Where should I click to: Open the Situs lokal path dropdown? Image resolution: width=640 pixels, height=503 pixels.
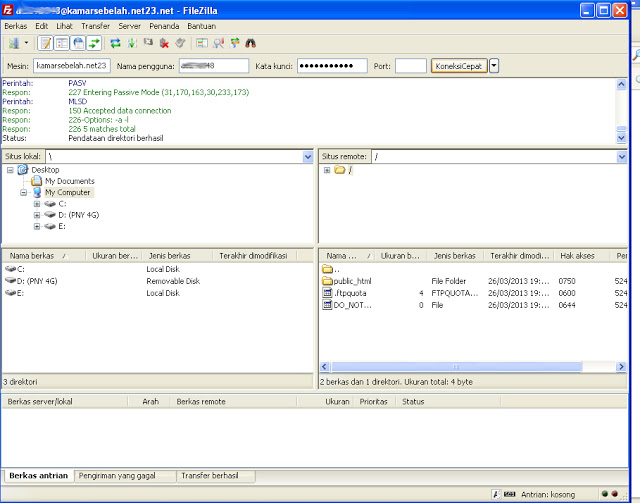coord(308,157)
